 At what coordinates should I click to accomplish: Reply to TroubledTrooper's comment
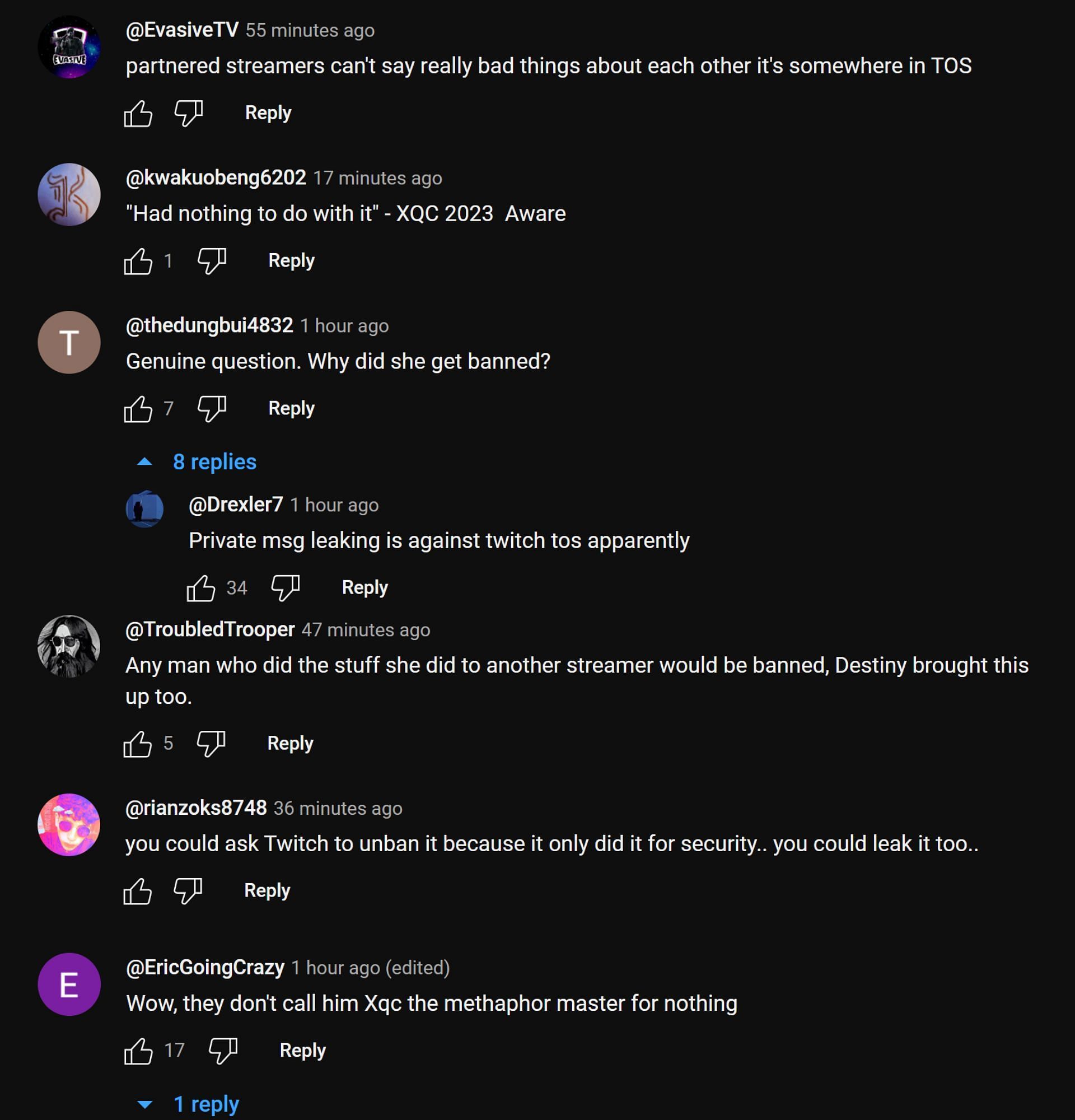[290, 744]
